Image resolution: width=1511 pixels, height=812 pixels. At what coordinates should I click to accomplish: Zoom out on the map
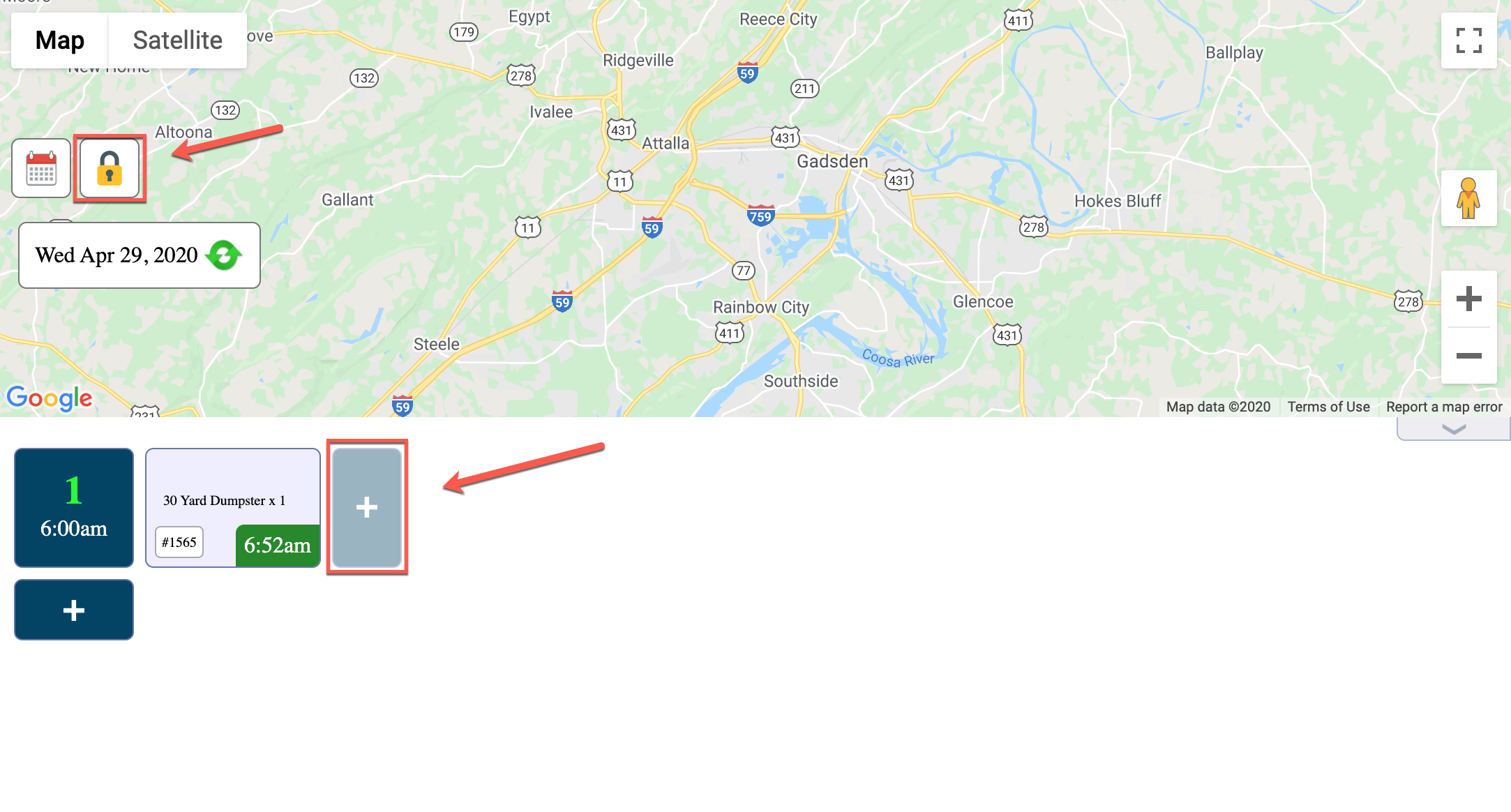pyautogui.click(x=1468, y=356)
